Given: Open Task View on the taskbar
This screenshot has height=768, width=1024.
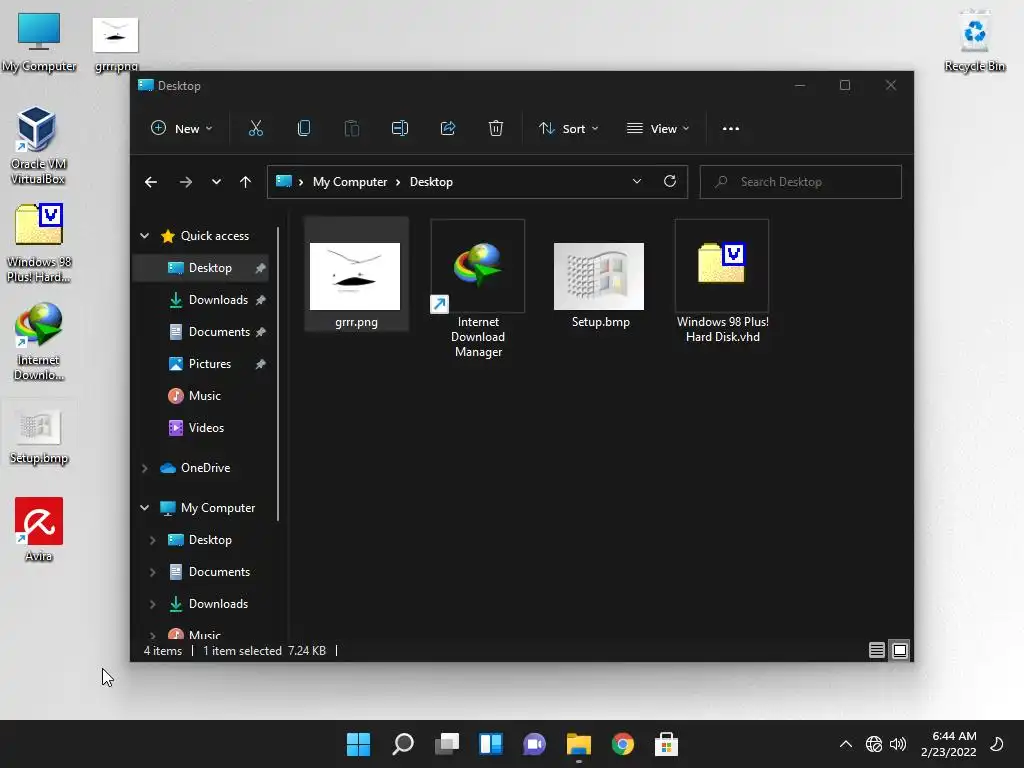Looking at the screenshot, I should pyautogui.click(x=447, y=744).
